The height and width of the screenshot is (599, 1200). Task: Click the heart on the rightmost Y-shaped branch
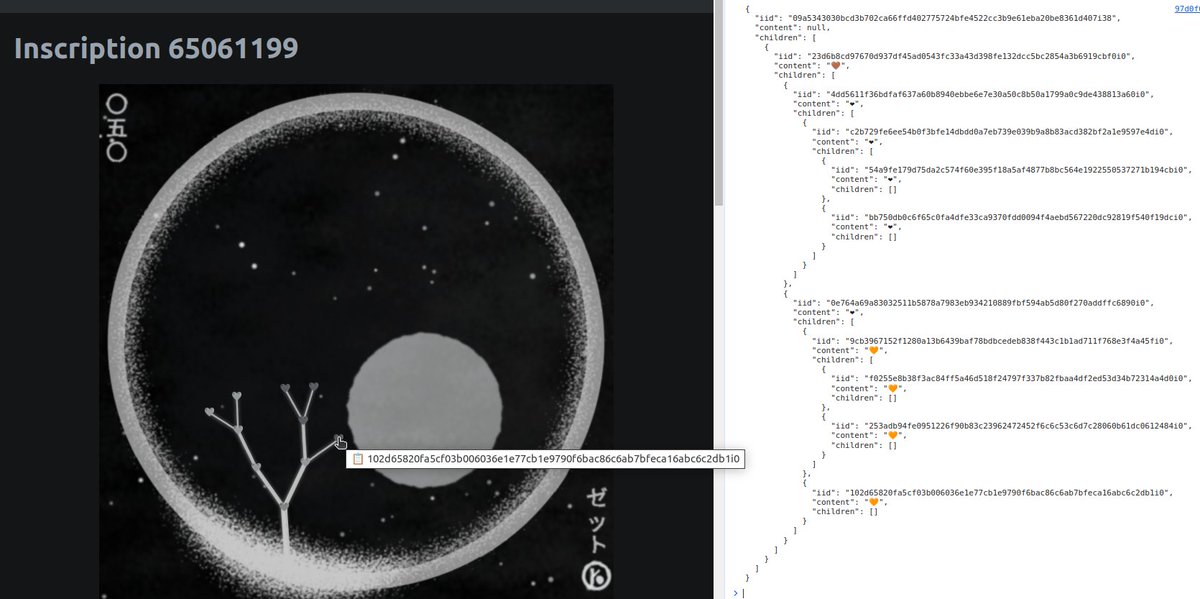point(312,388)
